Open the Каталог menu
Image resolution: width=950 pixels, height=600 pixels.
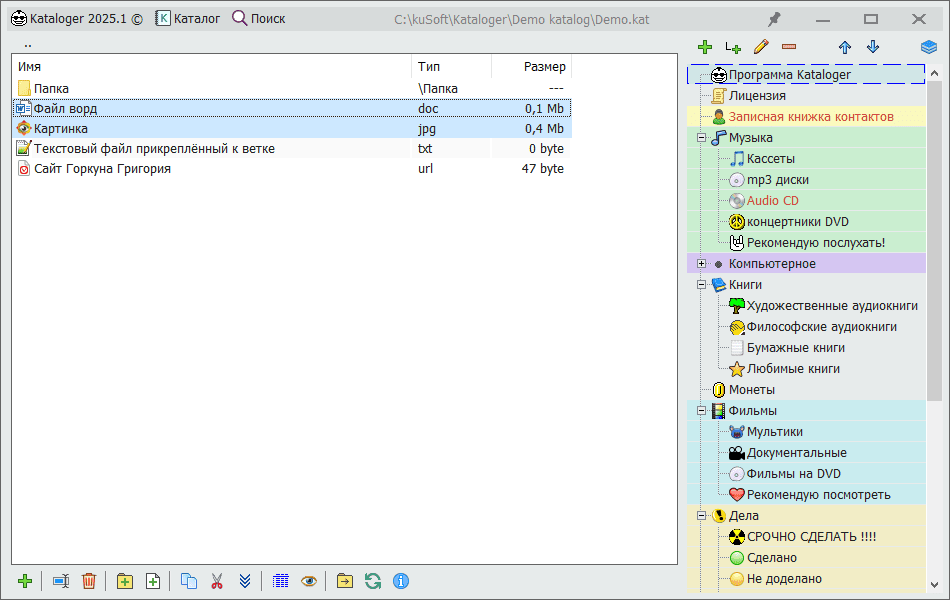[188, 19]
